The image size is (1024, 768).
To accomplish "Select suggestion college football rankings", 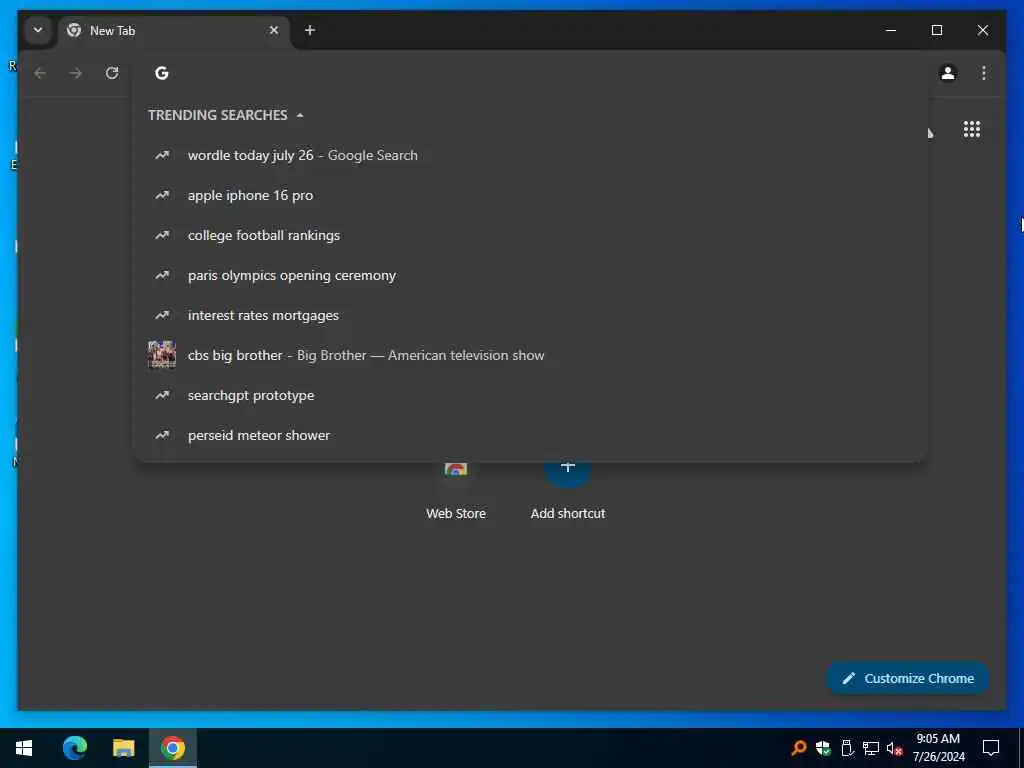I will [x=530, y=235].
